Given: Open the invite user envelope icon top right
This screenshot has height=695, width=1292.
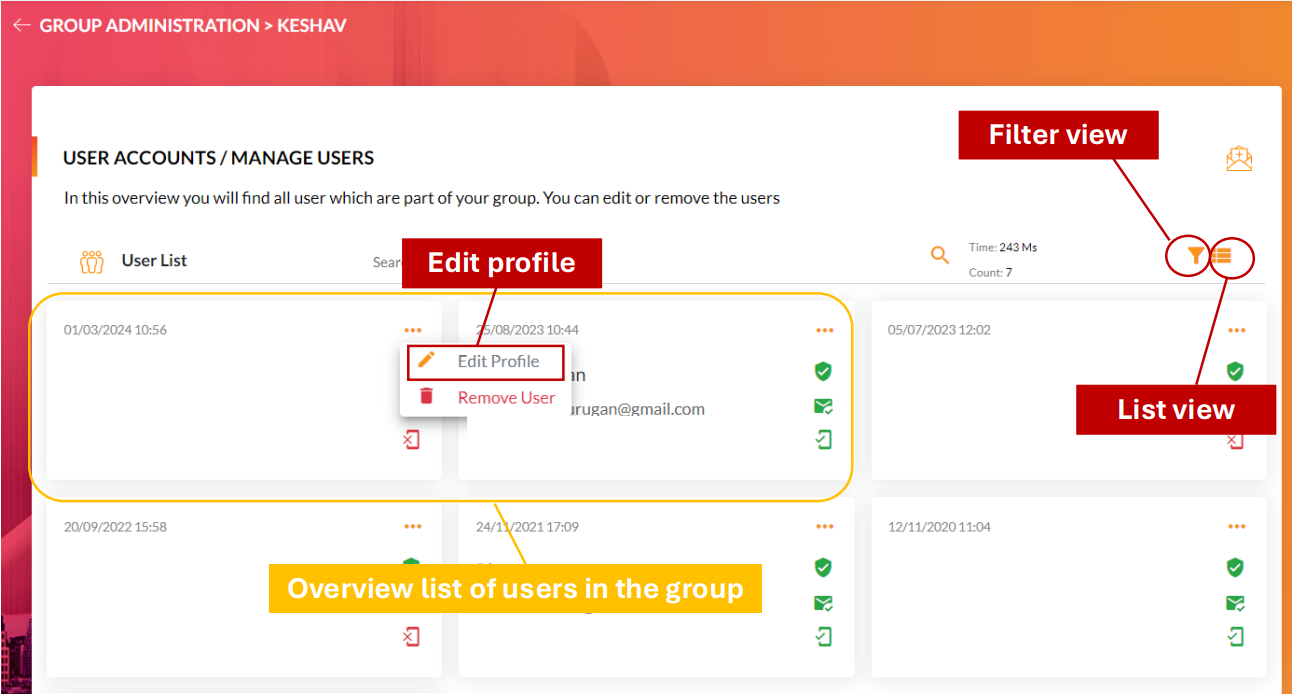Looking at the screenshot, I should coord(1239,158).
